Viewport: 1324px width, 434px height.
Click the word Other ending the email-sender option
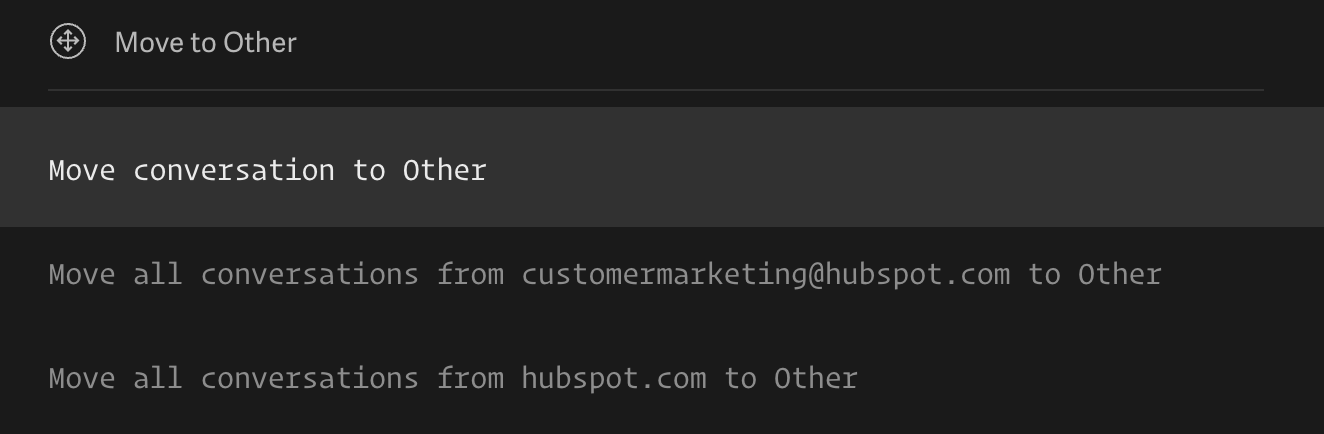[1119, 274]
